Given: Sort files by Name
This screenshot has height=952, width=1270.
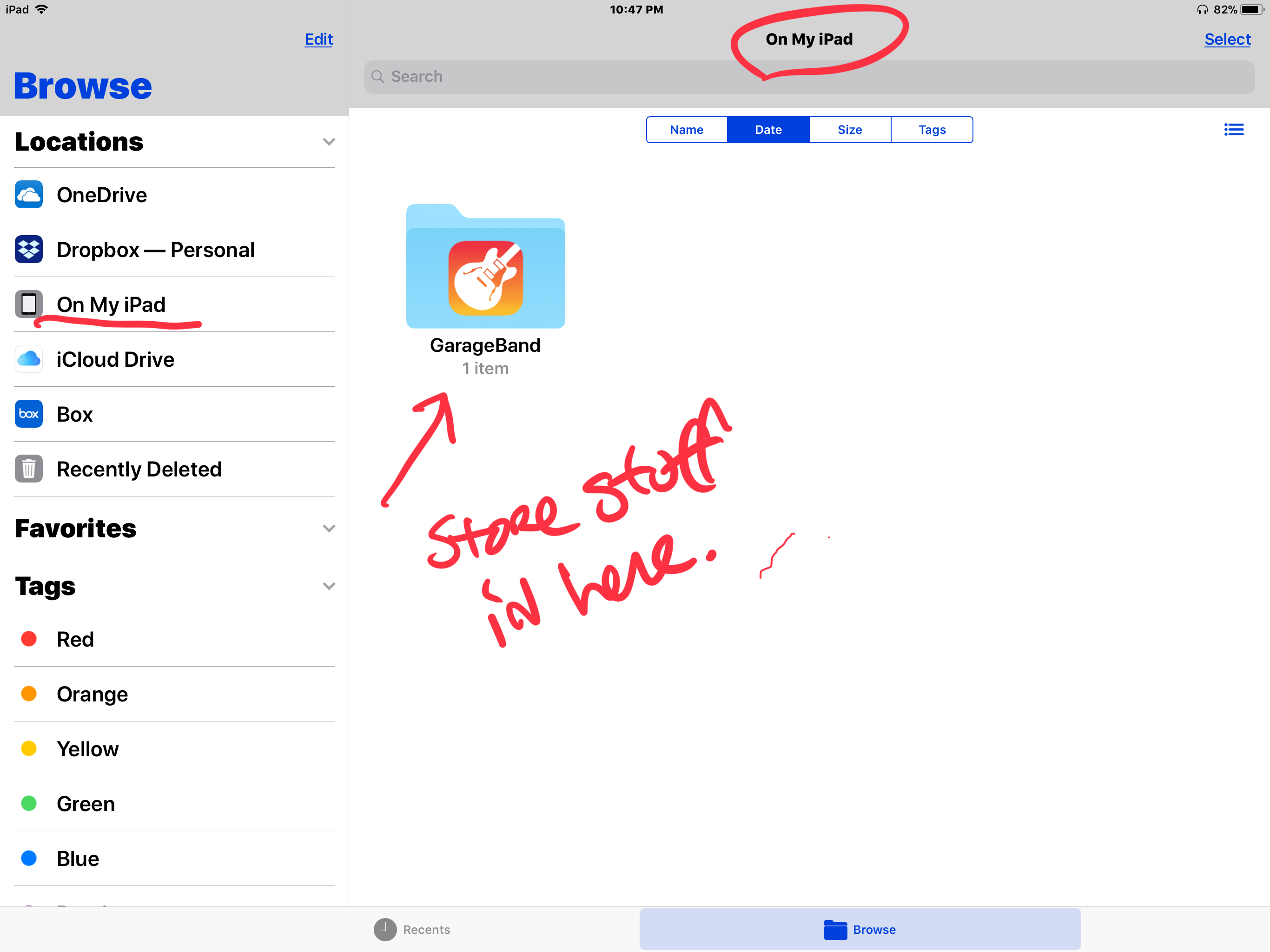Looking at the screenshot, I should click(x=687, y=130).
